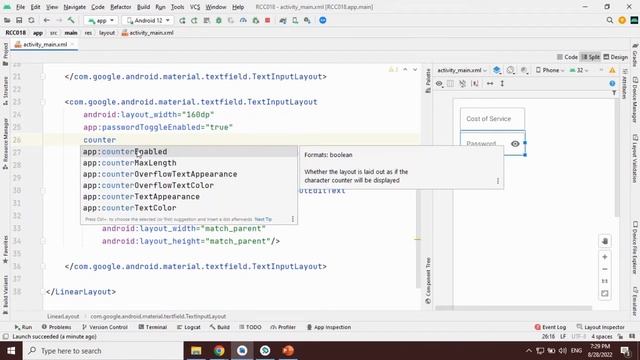Open the Navigate menu
This screenshot has width=640, height=360.
tap(75, 7)
